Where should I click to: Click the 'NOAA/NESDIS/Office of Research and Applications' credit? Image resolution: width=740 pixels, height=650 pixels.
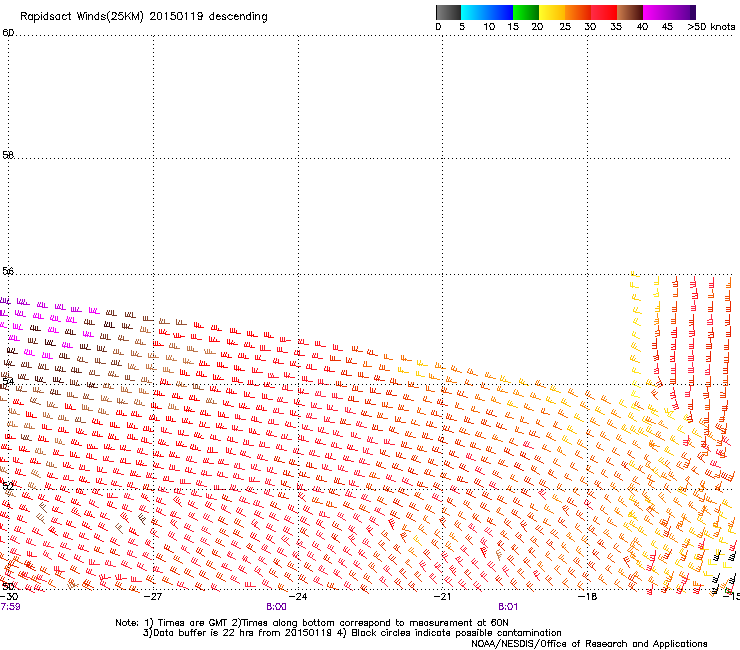[589, 644]
